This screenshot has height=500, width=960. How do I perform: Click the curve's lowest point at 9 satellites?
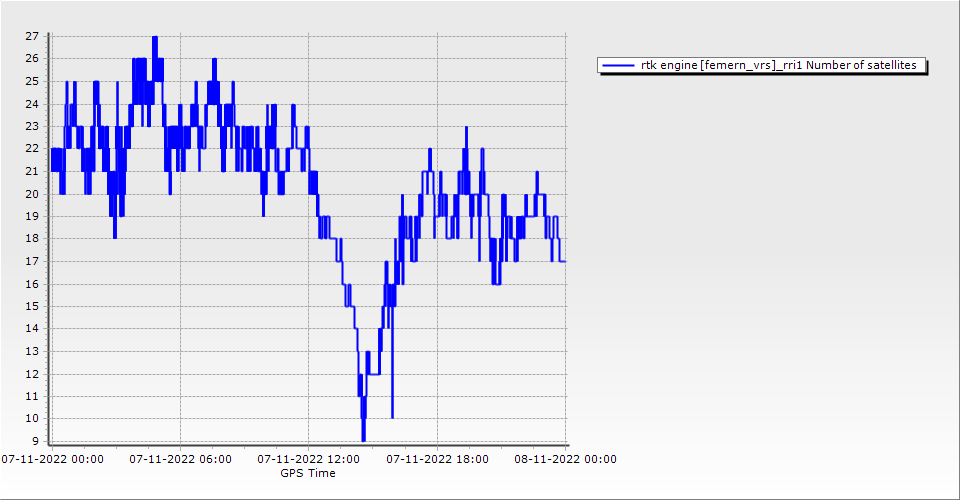[x=363, y=440]
